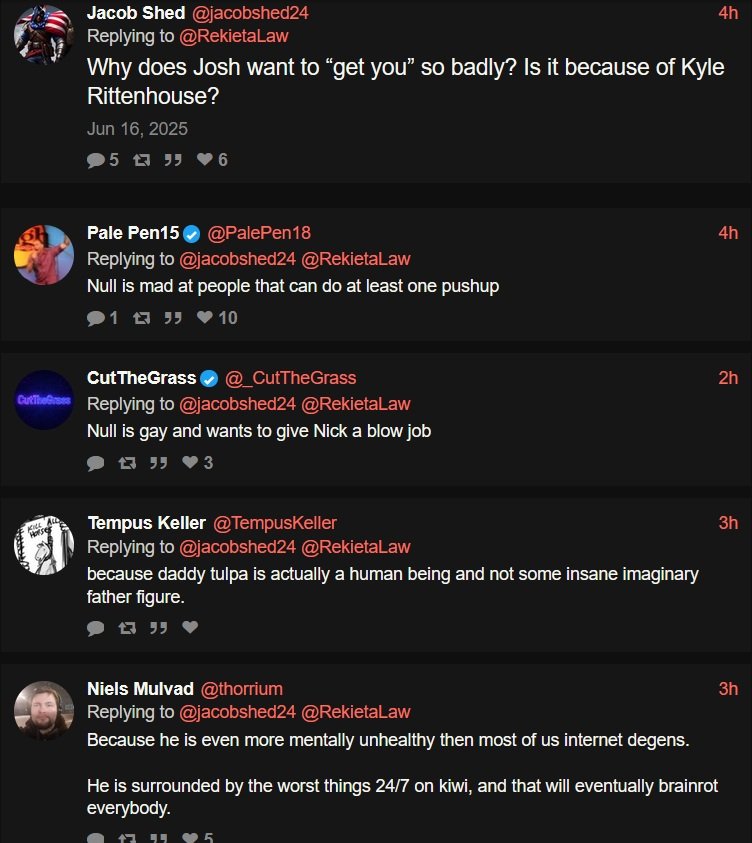
Task: Retweet Jacob Shed's tweet about Kyle Rittenhouse
Action: [x=141, y=160]
